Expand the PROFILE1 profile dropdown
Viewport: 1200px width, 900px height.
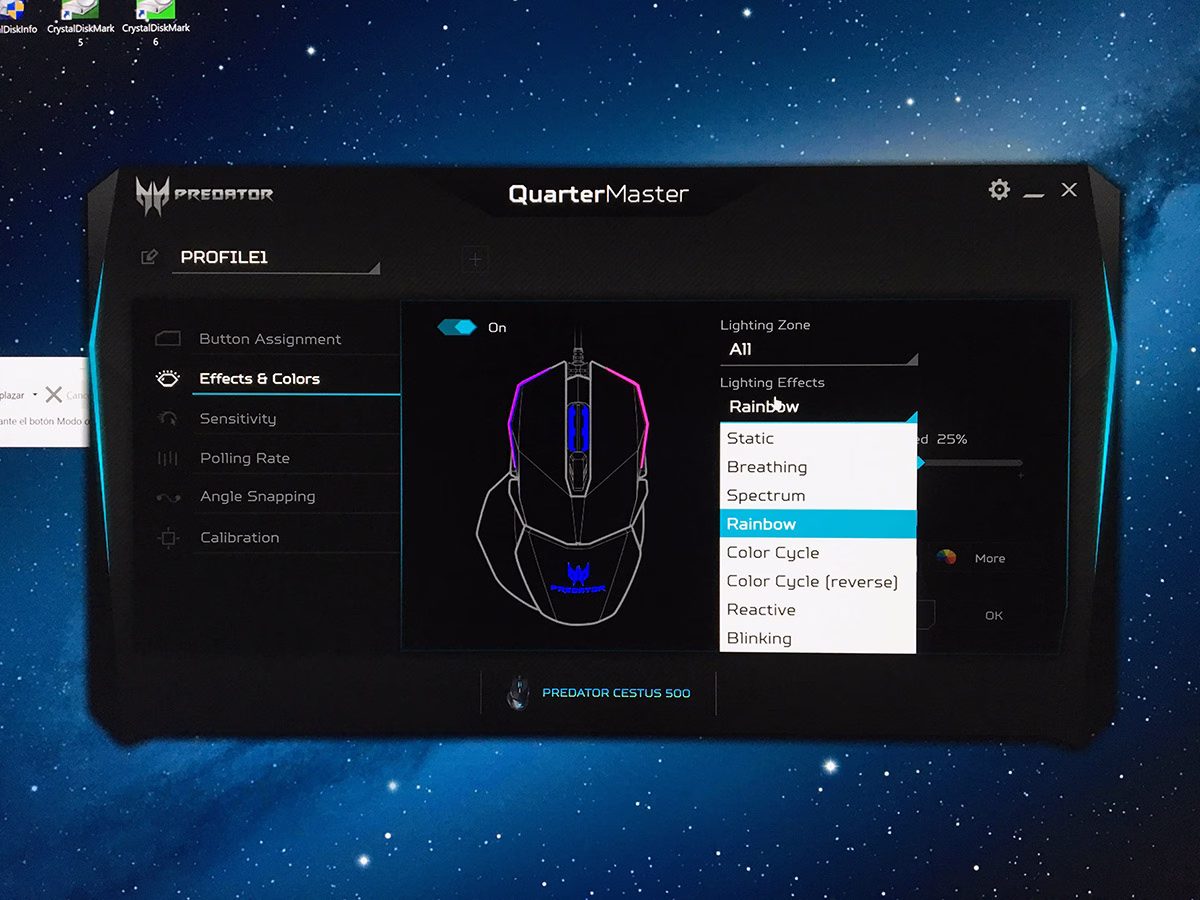coord(276,258)
